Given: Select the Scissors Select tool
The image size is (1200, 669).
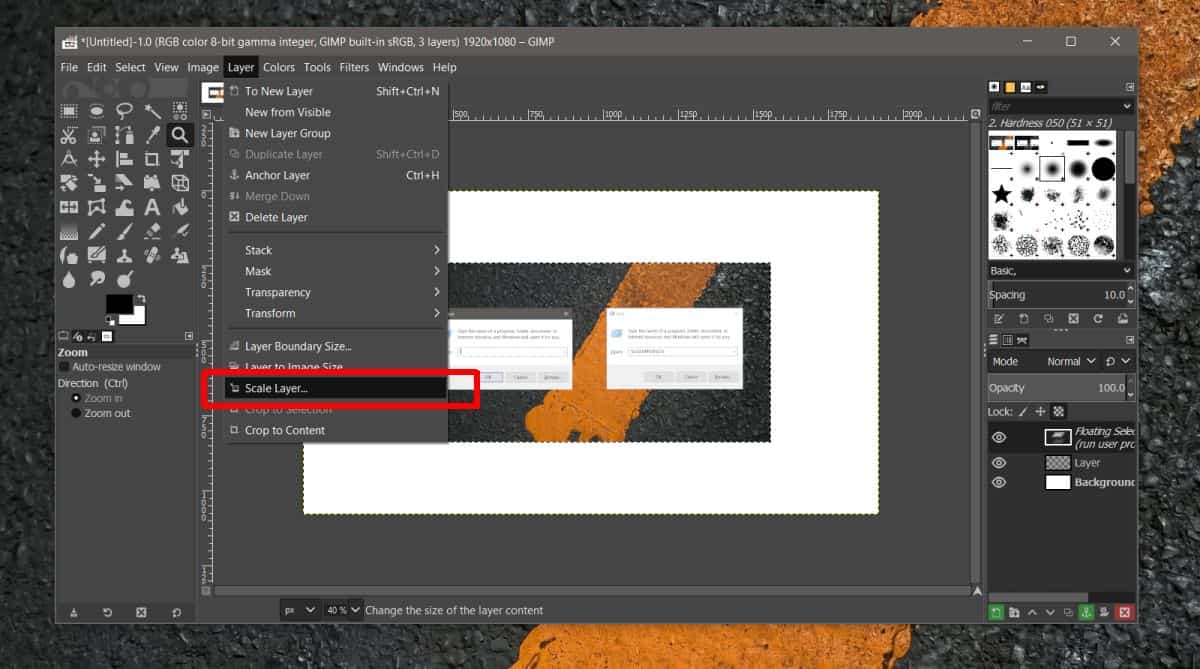Looking at the screenshot, I should (x=69, y=135).
